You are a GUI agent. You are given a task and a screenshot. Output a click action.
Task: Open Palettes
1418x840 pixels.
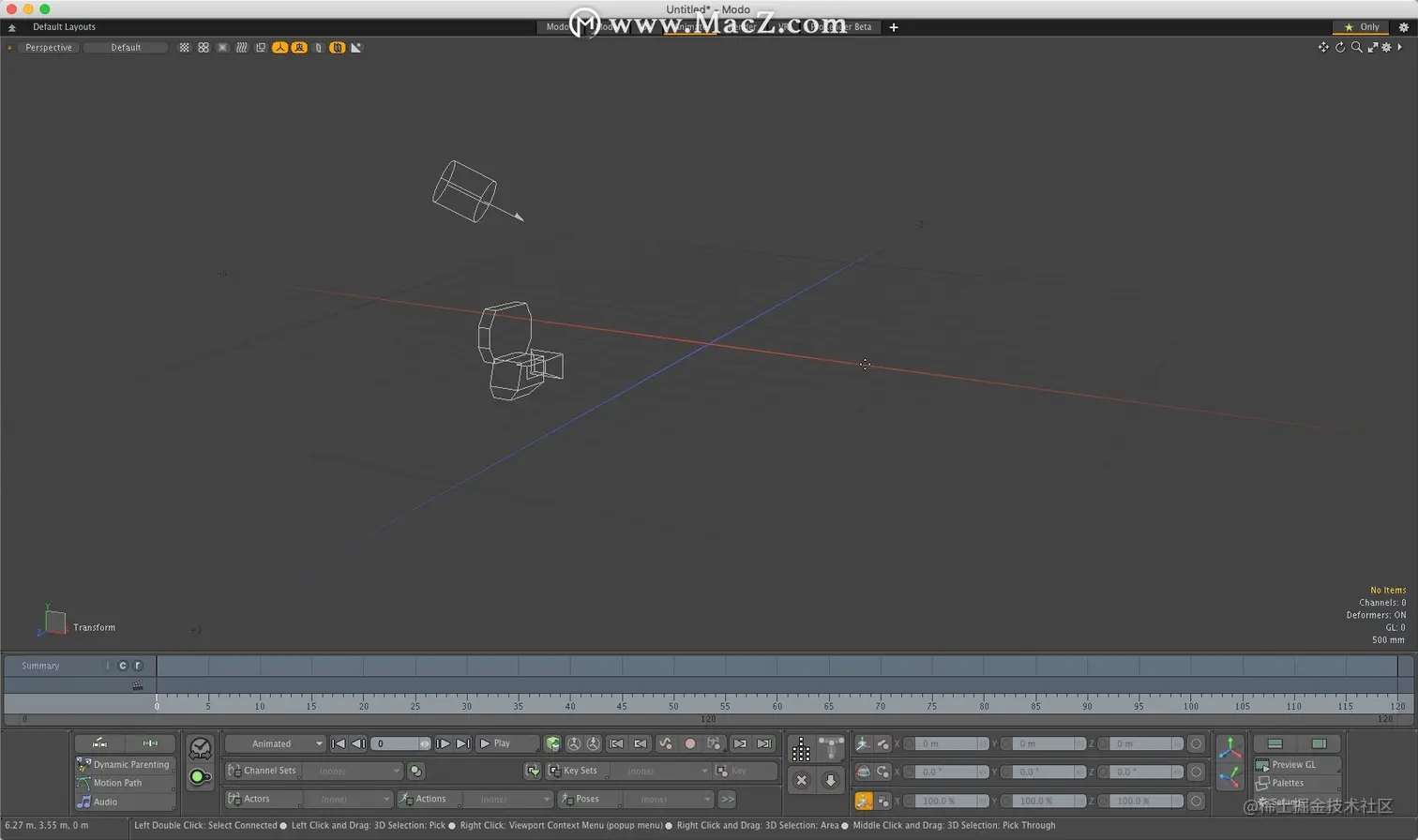(x=1297, y=783)
